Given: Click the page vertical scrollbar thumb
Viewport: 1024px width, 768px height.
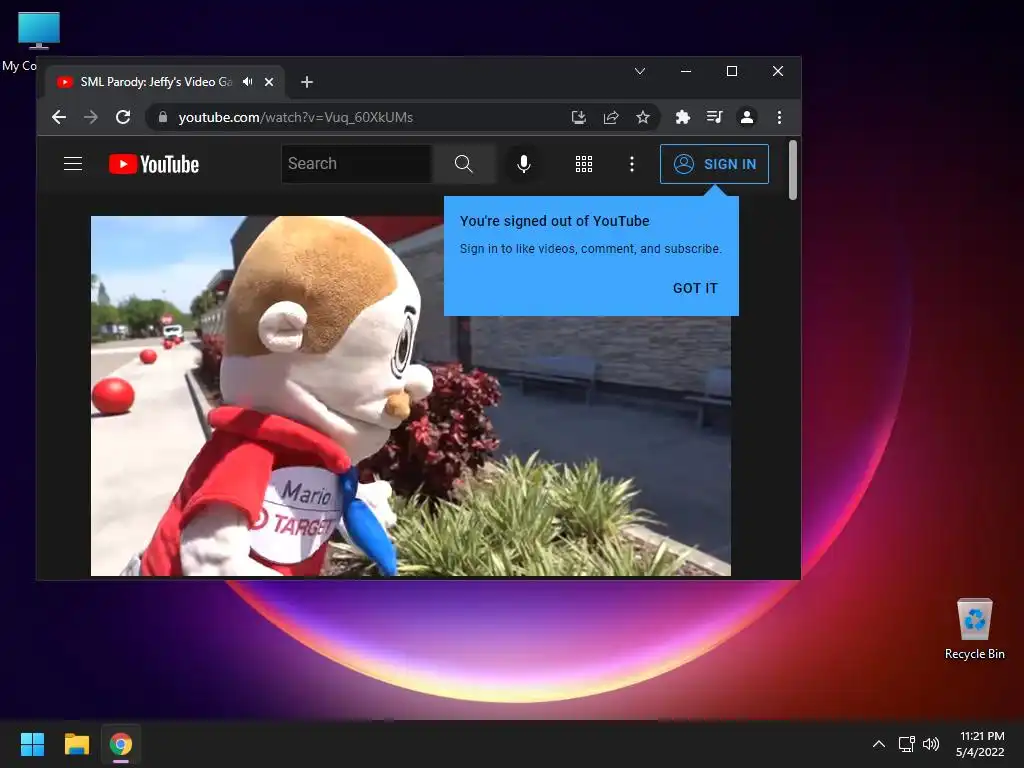Looking at the screenshot, I should click(x=793, y=170).
